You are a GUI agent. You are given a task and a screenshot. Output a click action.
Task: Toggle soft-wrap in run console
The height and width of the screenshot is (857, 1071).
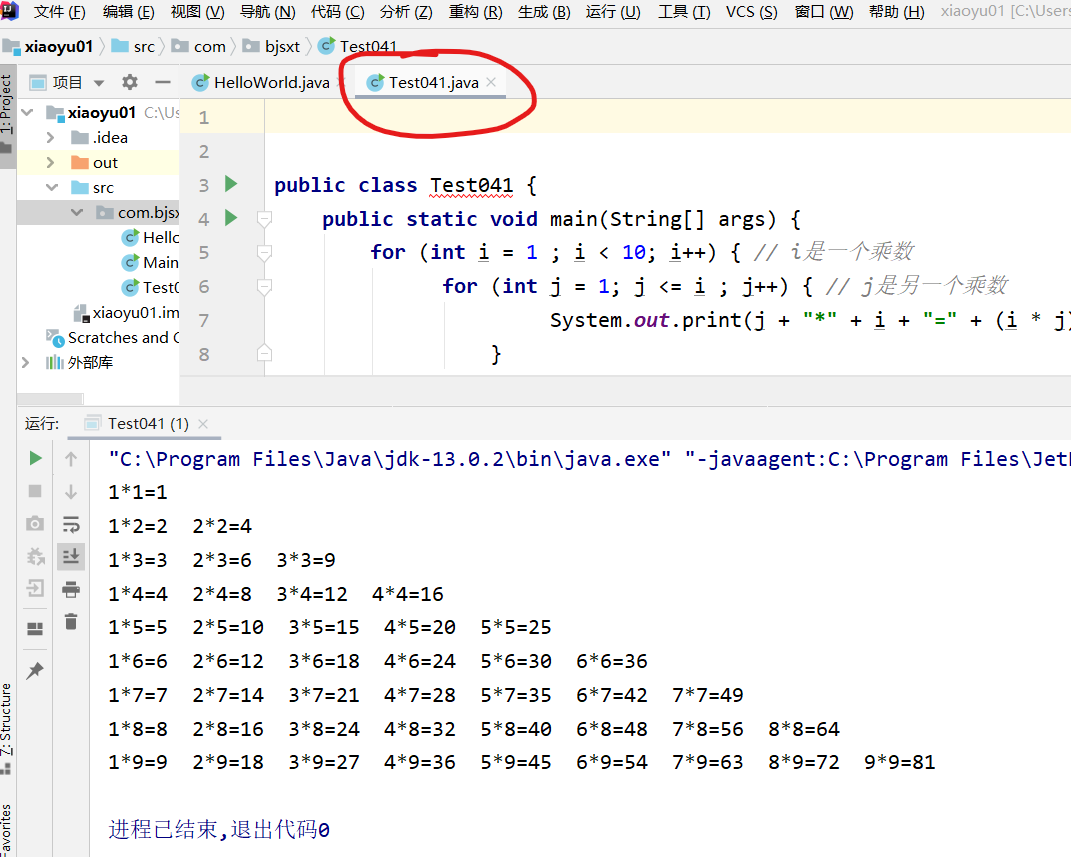71,524
